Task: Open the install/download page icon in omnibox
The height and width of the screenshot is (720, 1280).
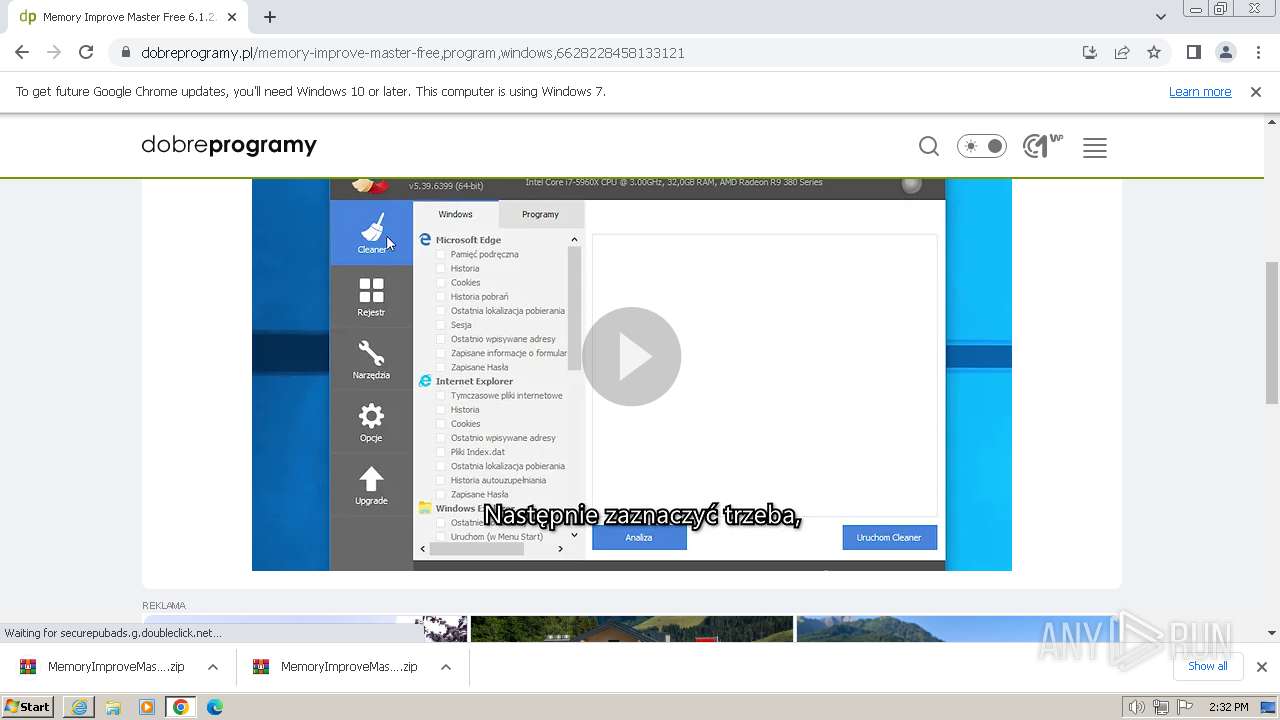Action: click(1090, 53)
